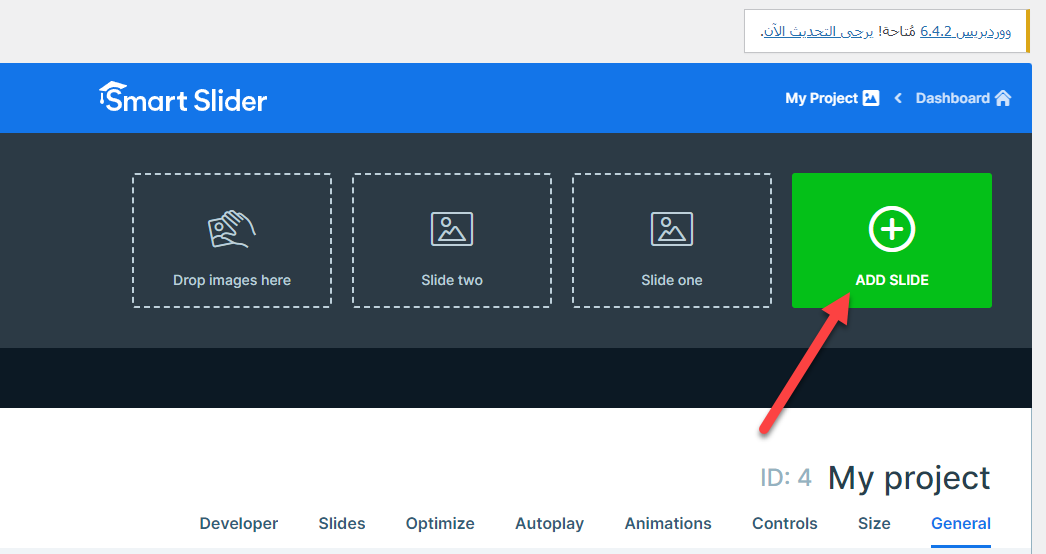Open the Dashboard breadcrumb link
This screenshot has width=1046, height=554.
(952, 98)
